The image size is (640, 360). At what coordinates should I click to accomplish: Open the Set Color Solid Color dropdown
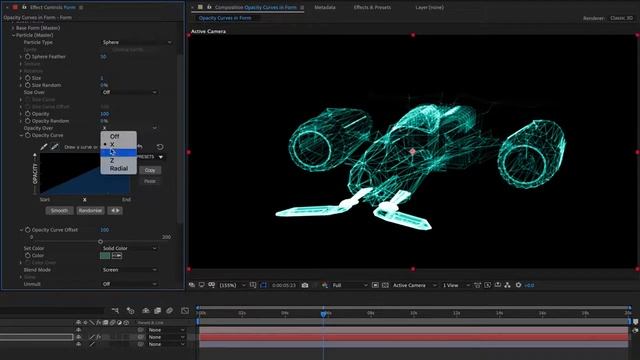coord(129,248)
